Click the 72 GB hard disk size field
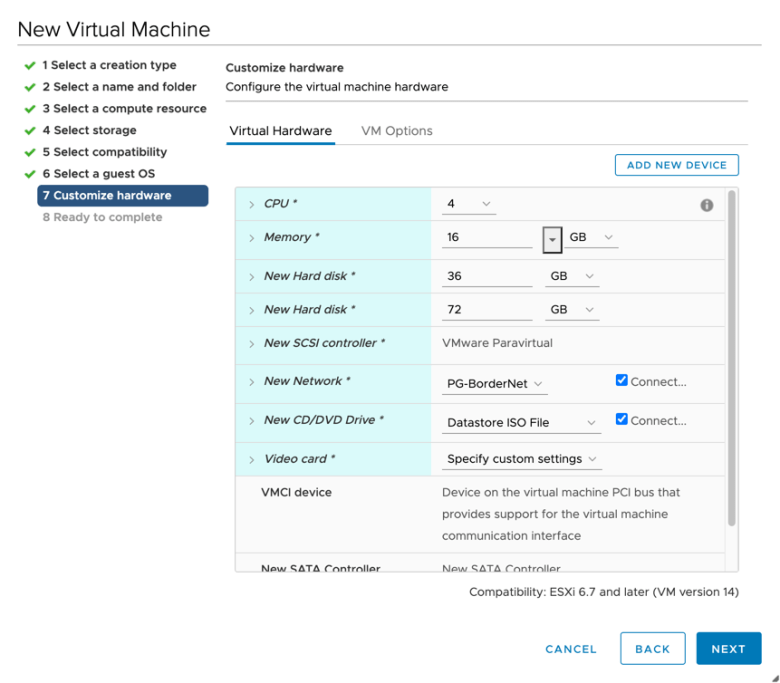 [x=486, y=310]
